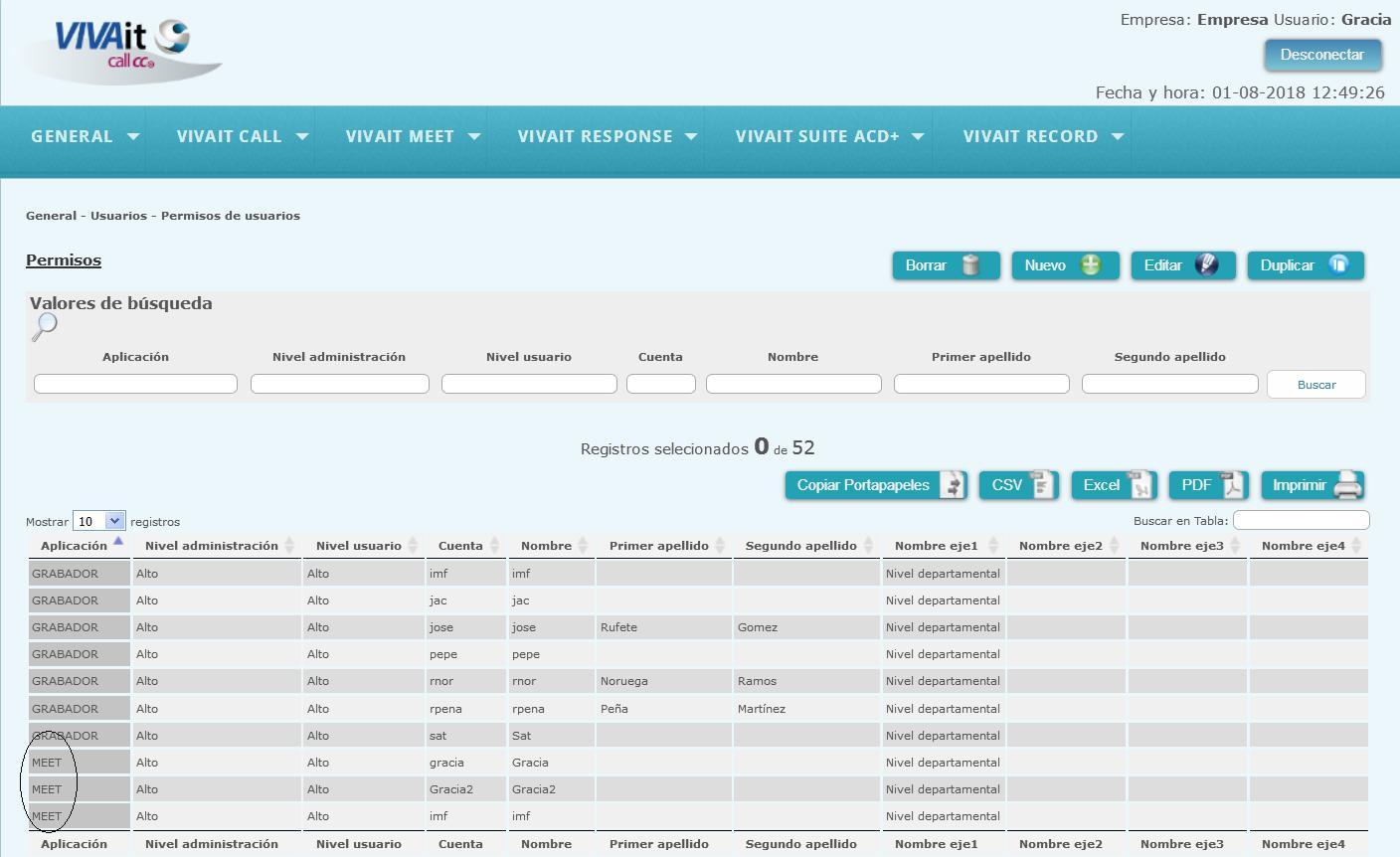
Task: Click the printer icon on Imprimir
Action: click(1347, 485)
